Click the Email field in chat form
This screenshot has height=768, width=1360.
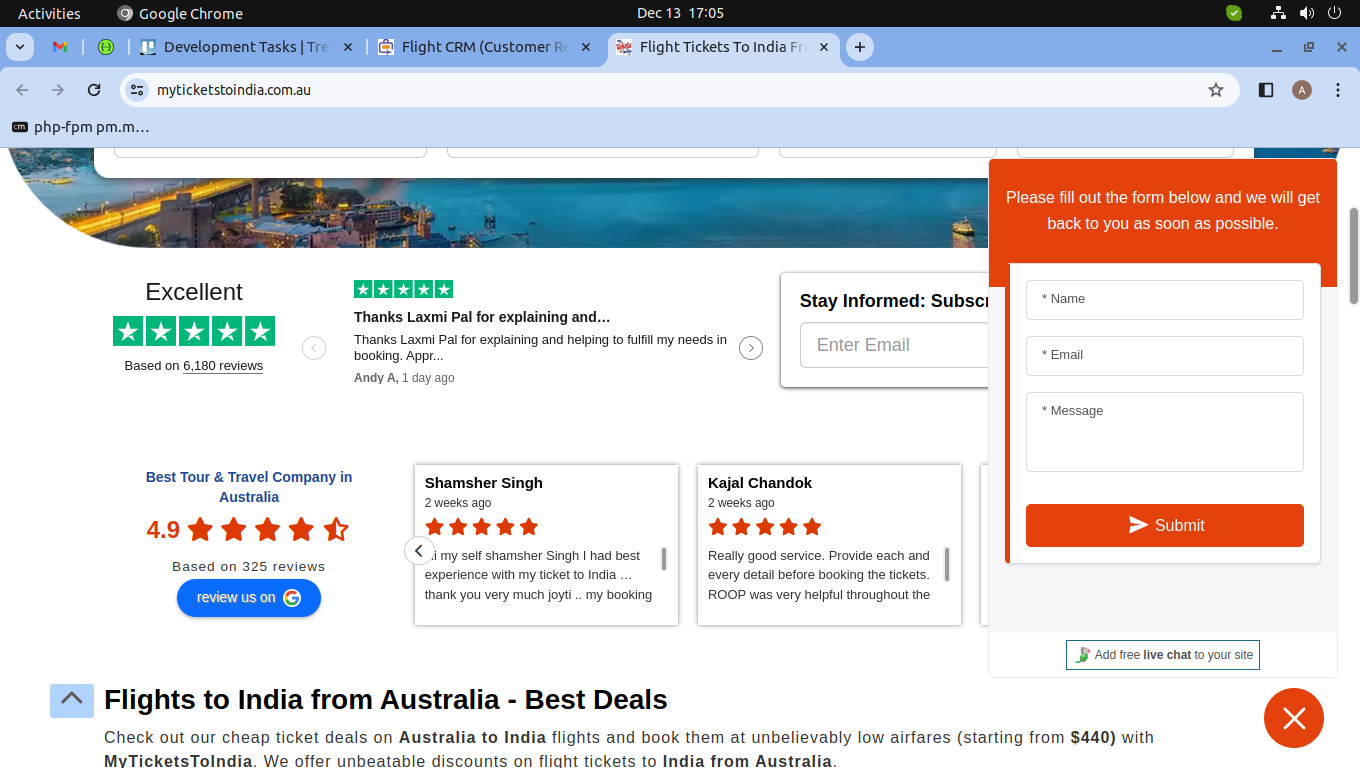click(1165, 356)
